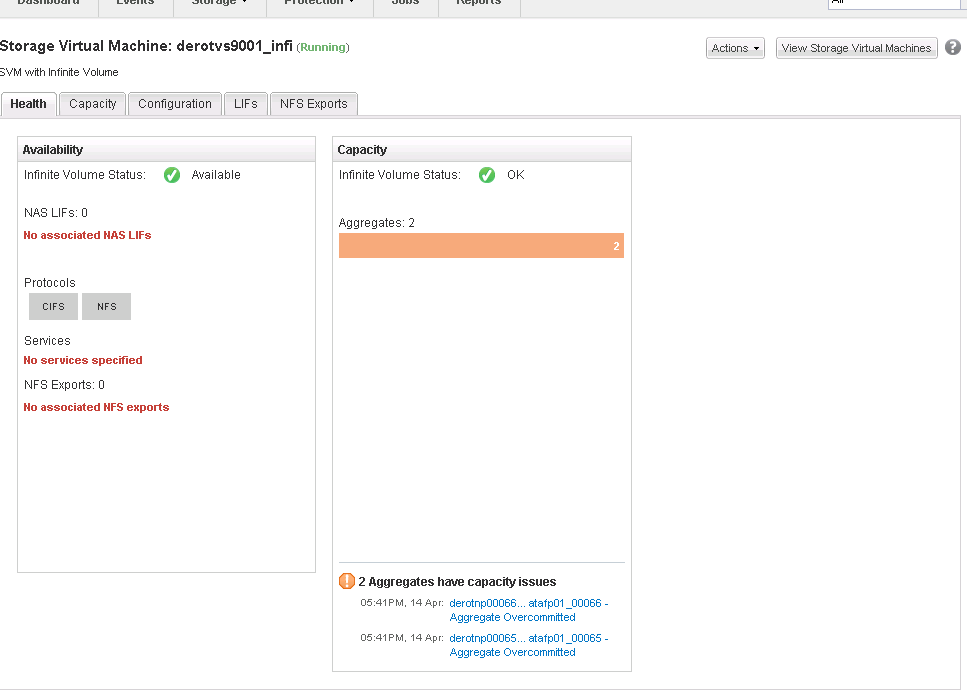The width and height of the screenshot is (967, 699).
Task: Click the green Available status check icon
Action: (172, 175)
